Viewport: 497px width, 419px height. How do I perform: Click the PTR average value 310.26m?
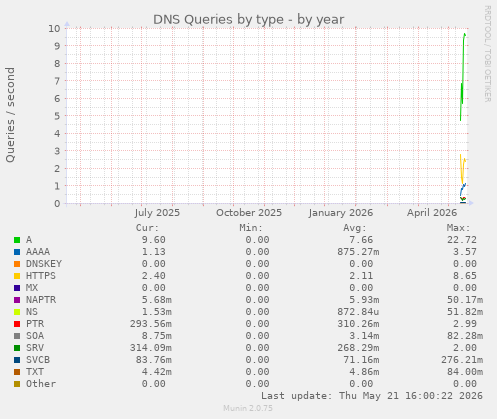[358, 324]
